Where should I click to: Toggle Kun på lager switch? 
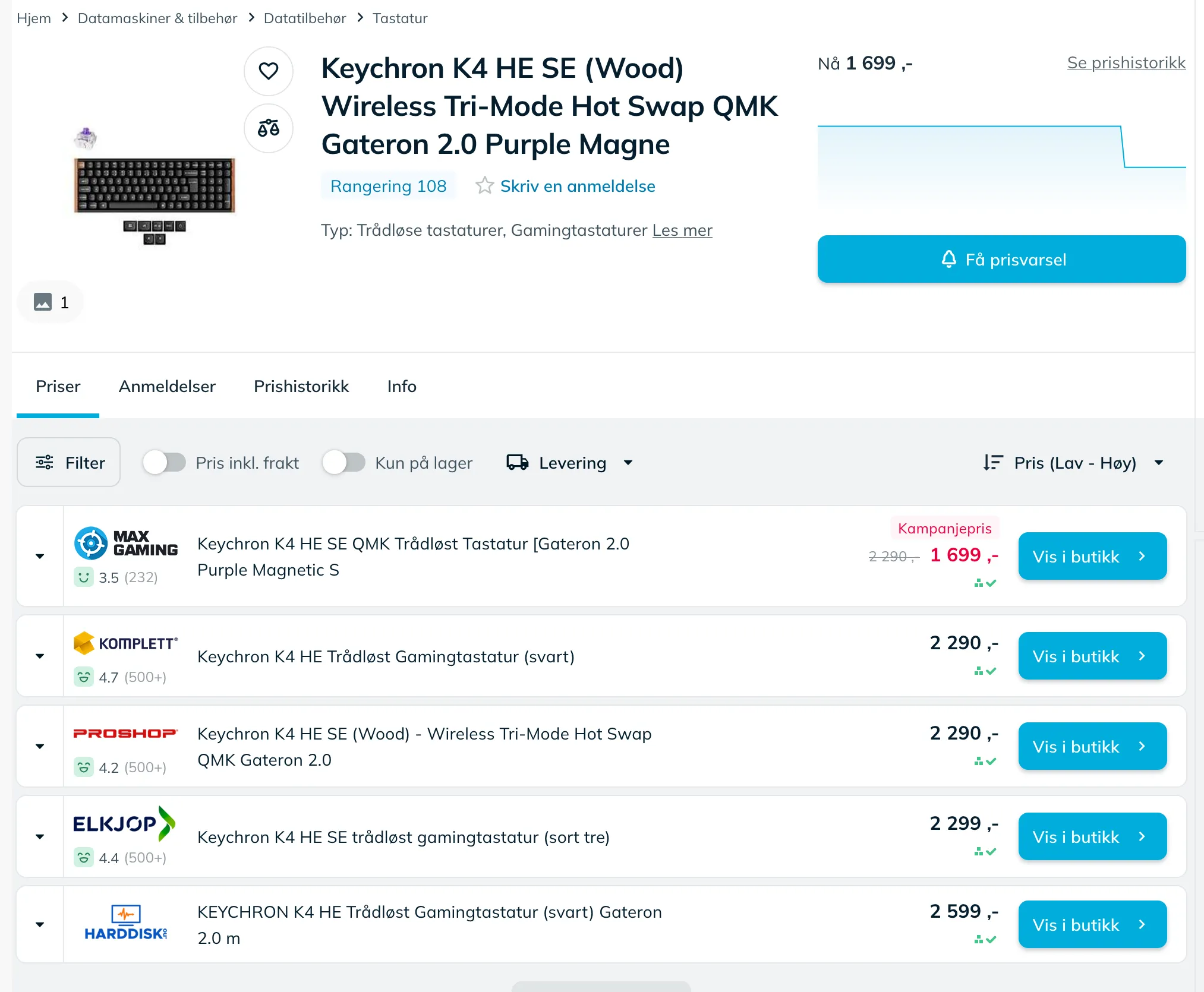344,462
